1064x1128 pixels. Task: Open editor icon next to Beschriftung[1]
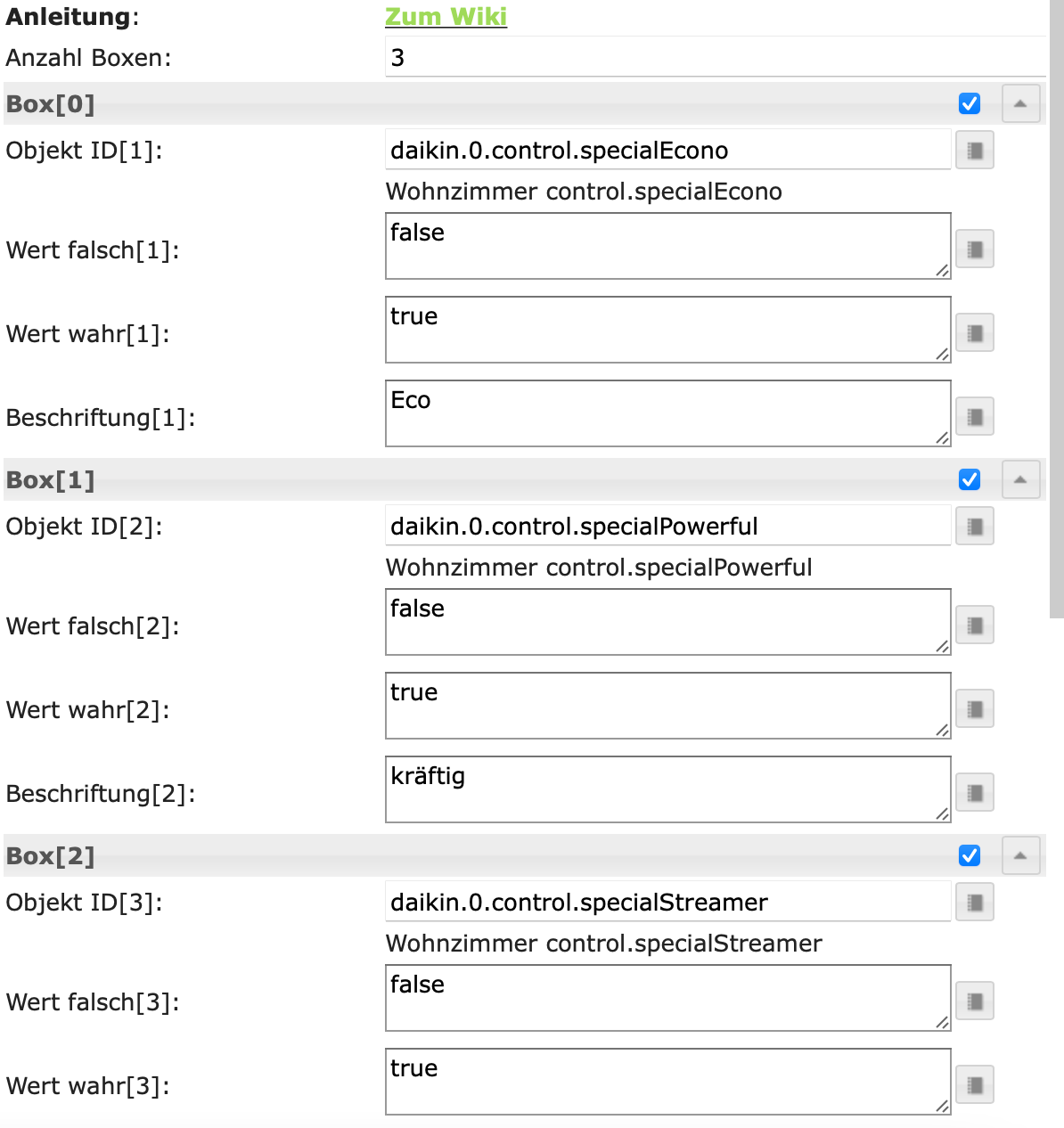click(x=974, y=416)
